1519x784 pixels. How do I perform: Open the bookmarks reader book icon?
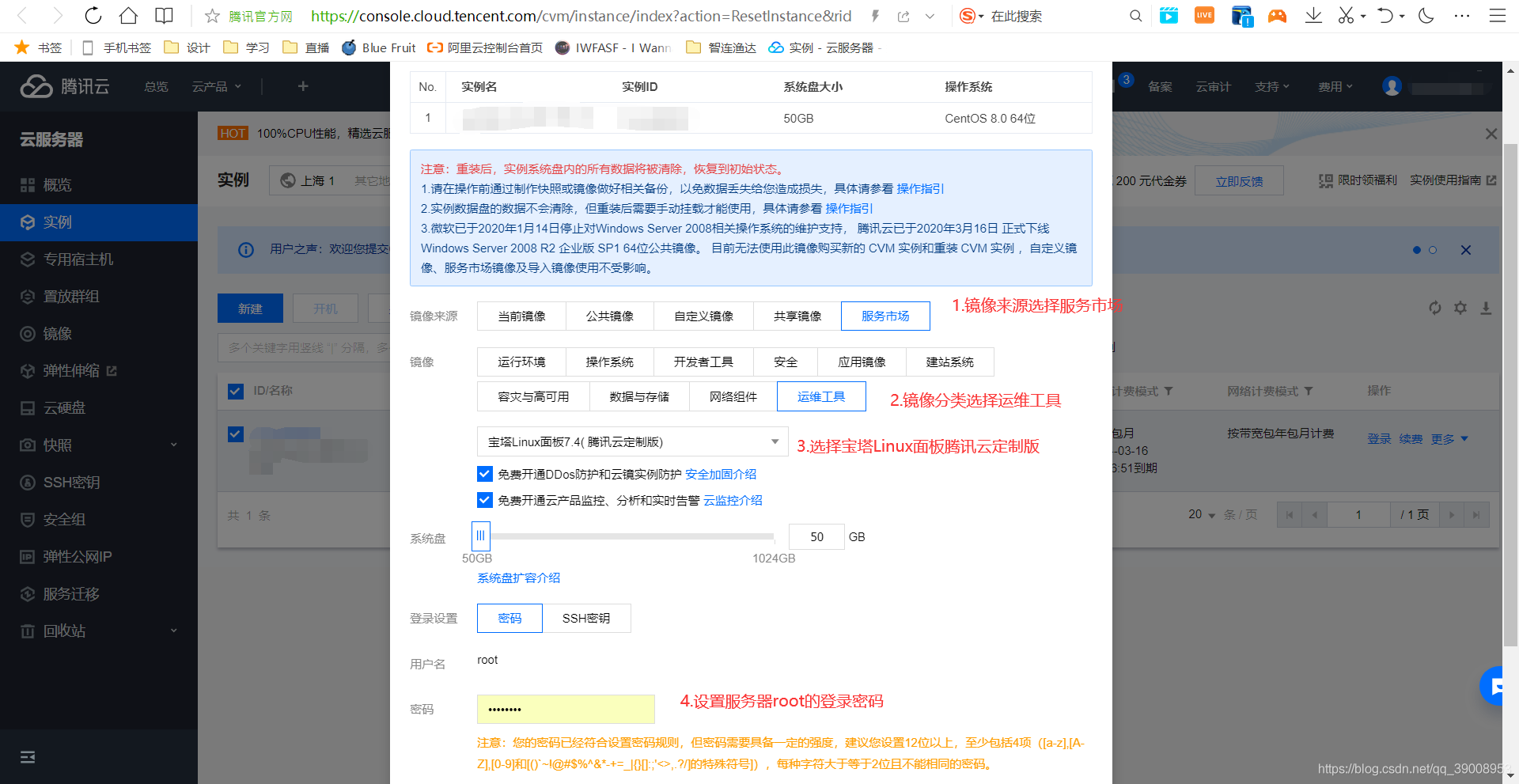coord(164,16)
